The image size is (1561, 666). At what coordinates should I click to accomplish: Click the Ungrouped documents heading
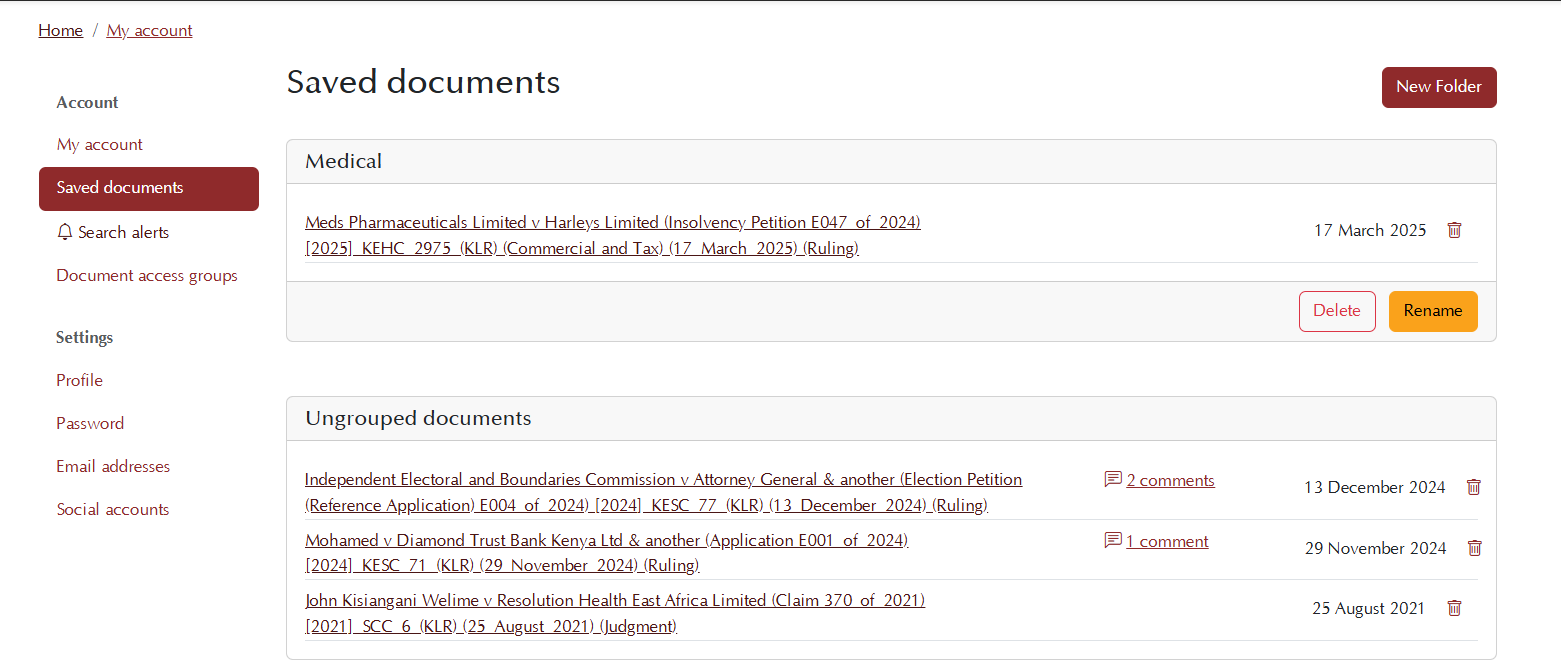(418, 418)
